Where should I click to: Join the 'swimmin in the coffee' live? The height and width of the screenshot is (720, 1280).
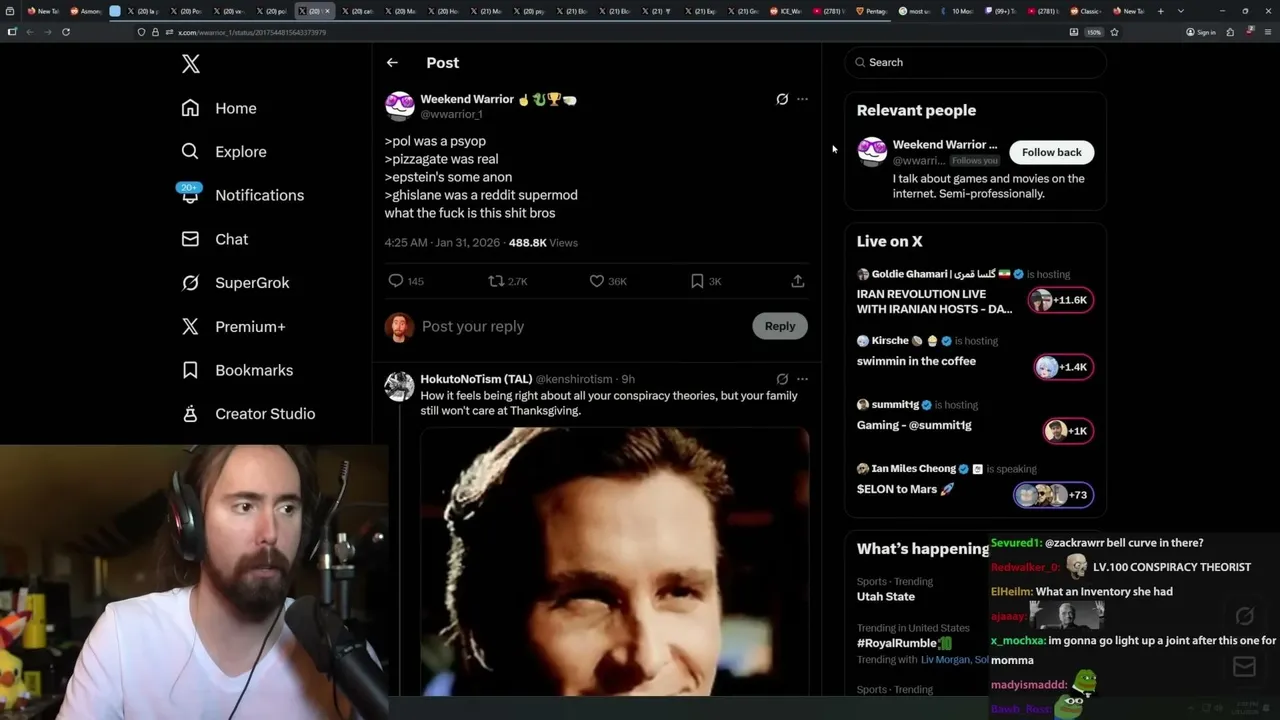click(x=916, y=361)
